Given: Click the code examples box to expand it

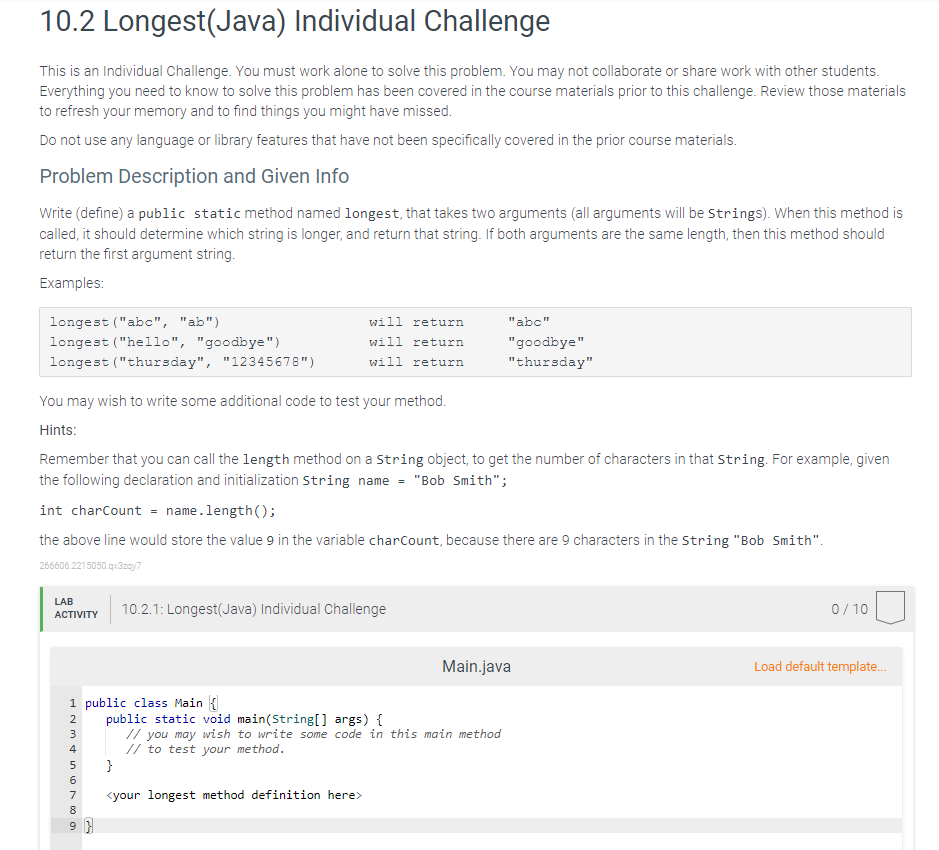Looking at the screenshot, I should pyautogui.click(x=477, y=341).
